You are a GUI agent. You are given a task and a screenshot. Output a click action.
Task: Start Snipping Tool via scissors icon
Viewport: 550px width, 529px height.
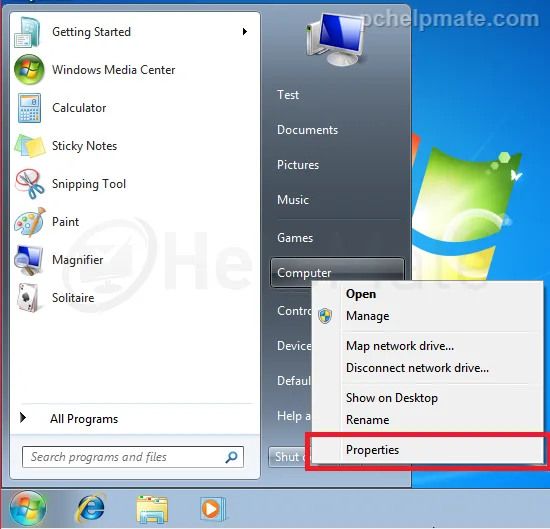click(29, 184)
